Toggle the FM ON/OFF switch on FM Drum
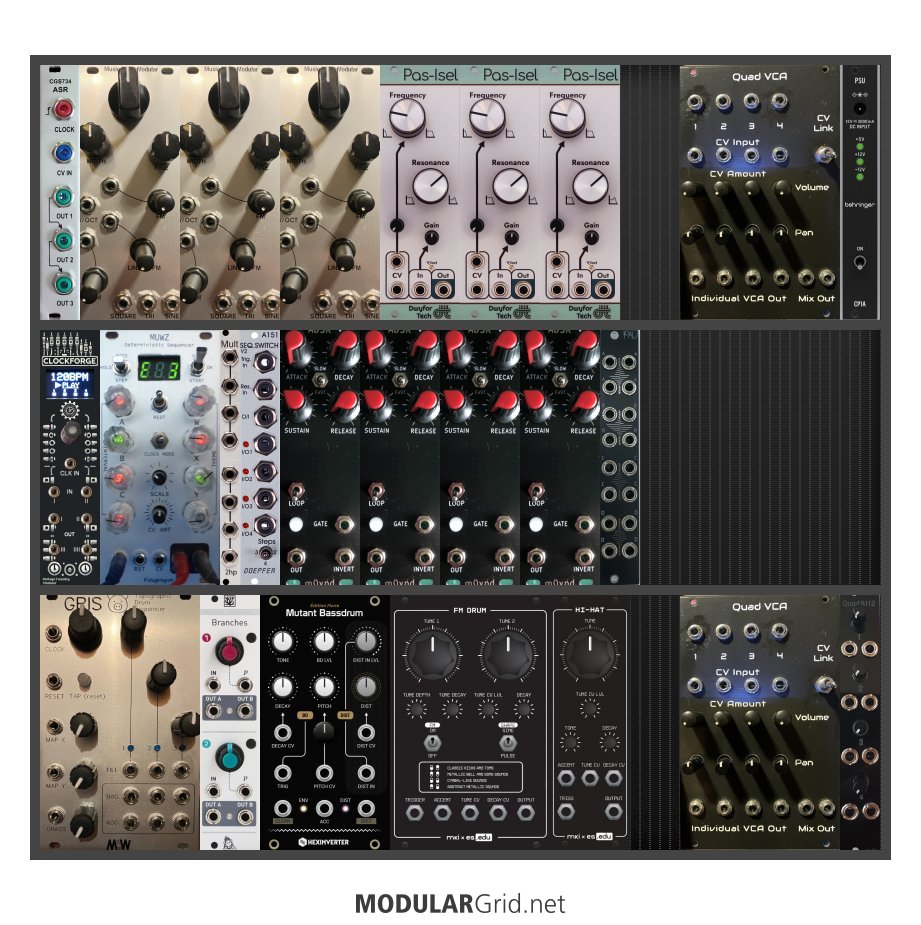This screenshot has width=921, height=925. click(x=432, y=742)
